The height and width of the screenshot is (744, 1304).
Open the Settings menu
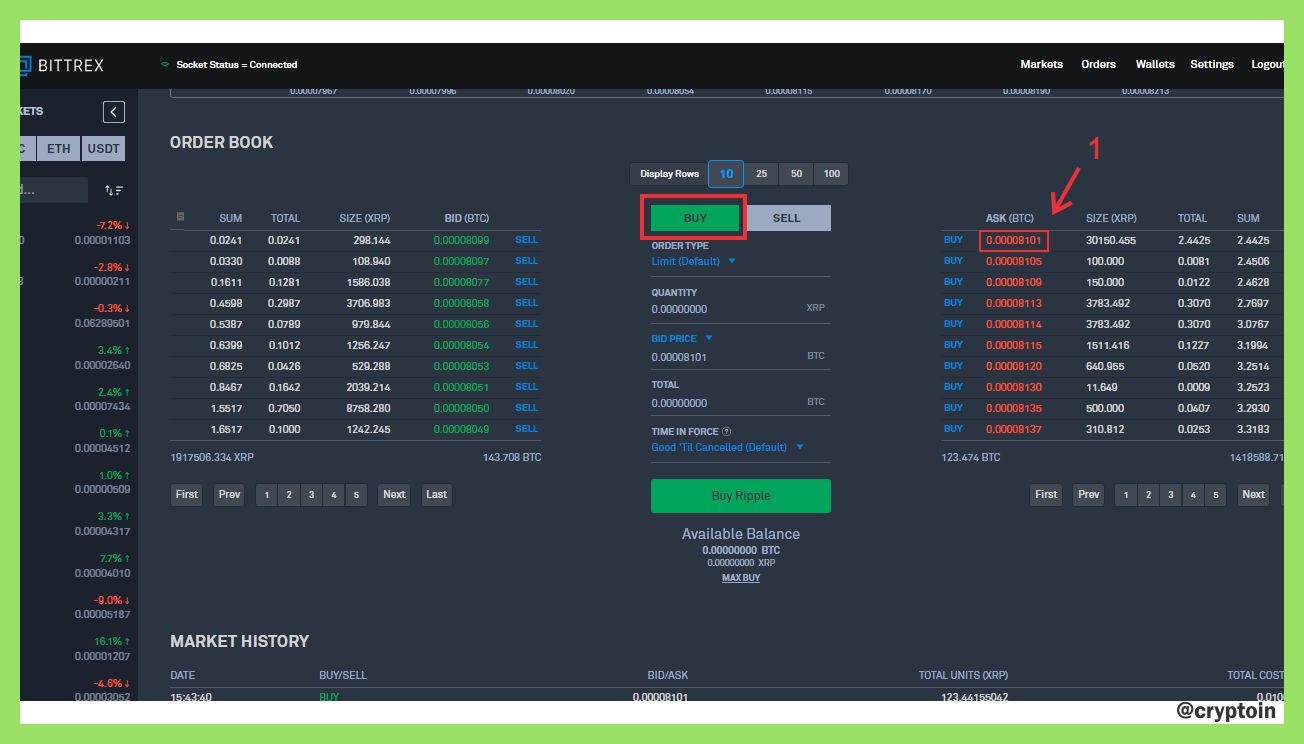click(1212, 64)
